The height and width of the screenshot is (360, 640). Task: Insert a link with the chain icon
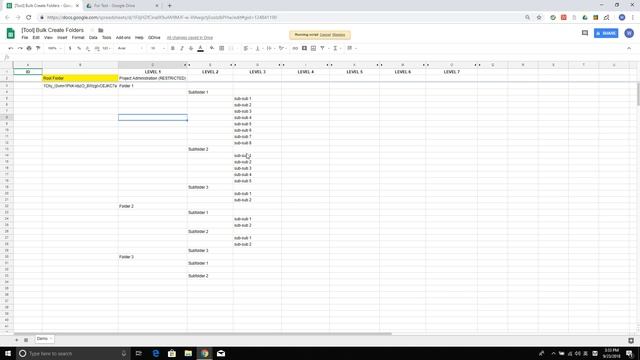coord(295,48)
